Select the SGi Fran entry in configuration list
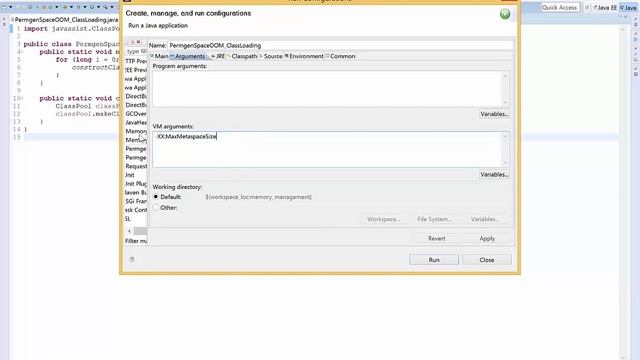The image size is (640, 360). [136, 201]
